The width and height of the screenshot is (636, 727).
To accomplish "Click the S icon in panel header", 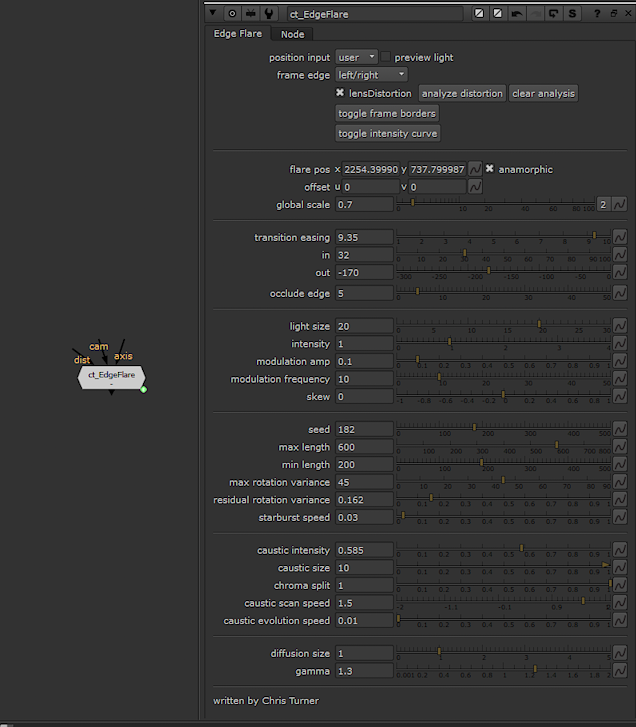I will [572, 14].
